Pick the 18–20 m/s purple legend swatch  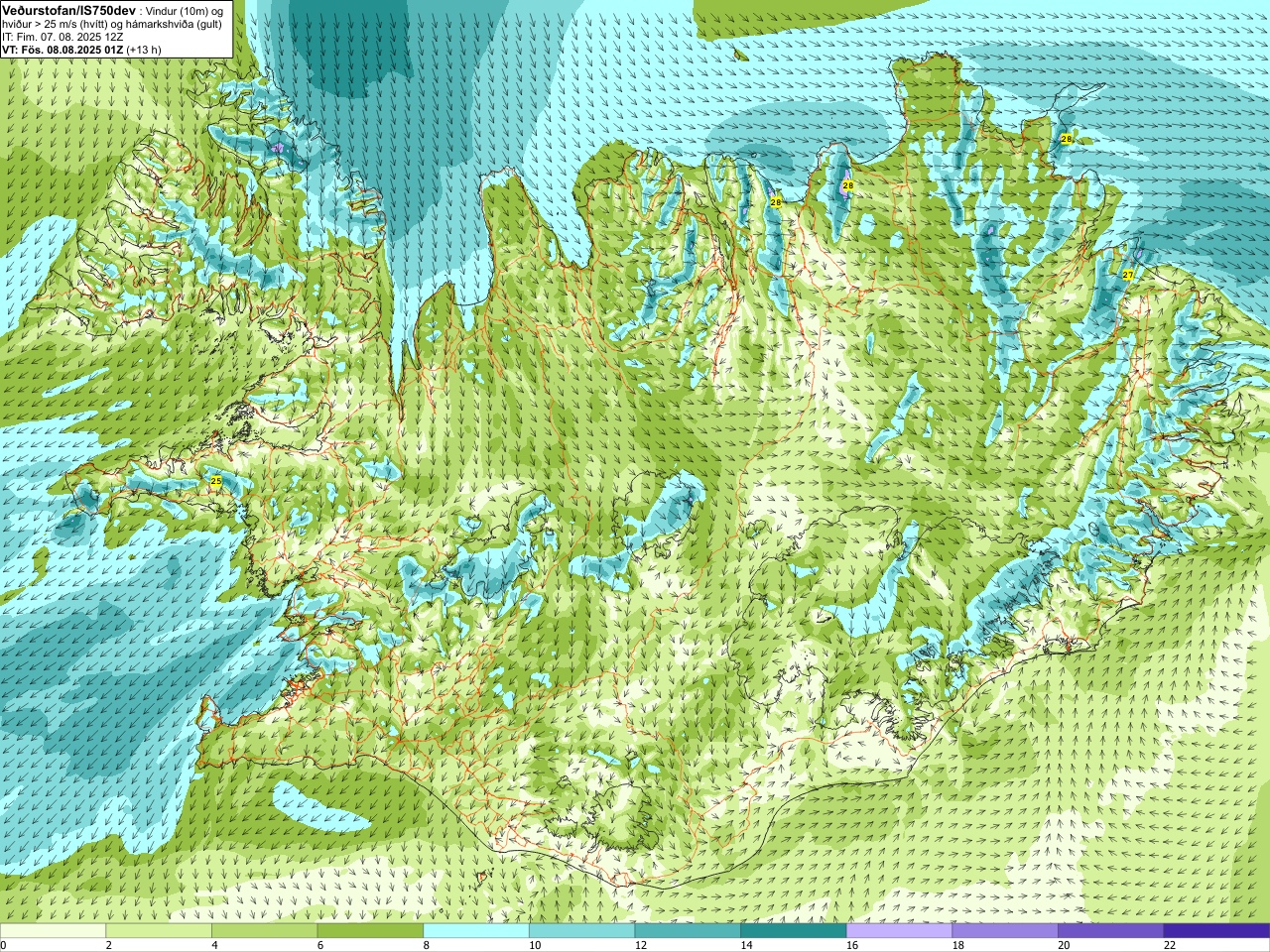(x=1005, y=931)
